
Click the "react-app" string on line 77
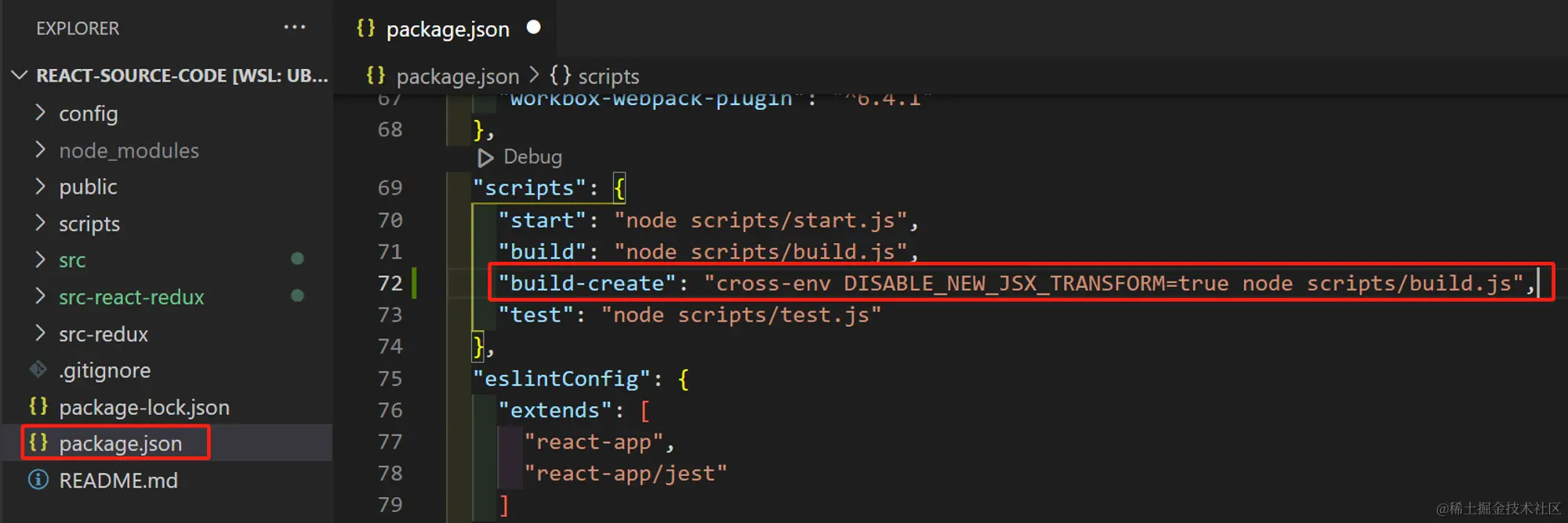pyautogui.click(x=594, y=442)
